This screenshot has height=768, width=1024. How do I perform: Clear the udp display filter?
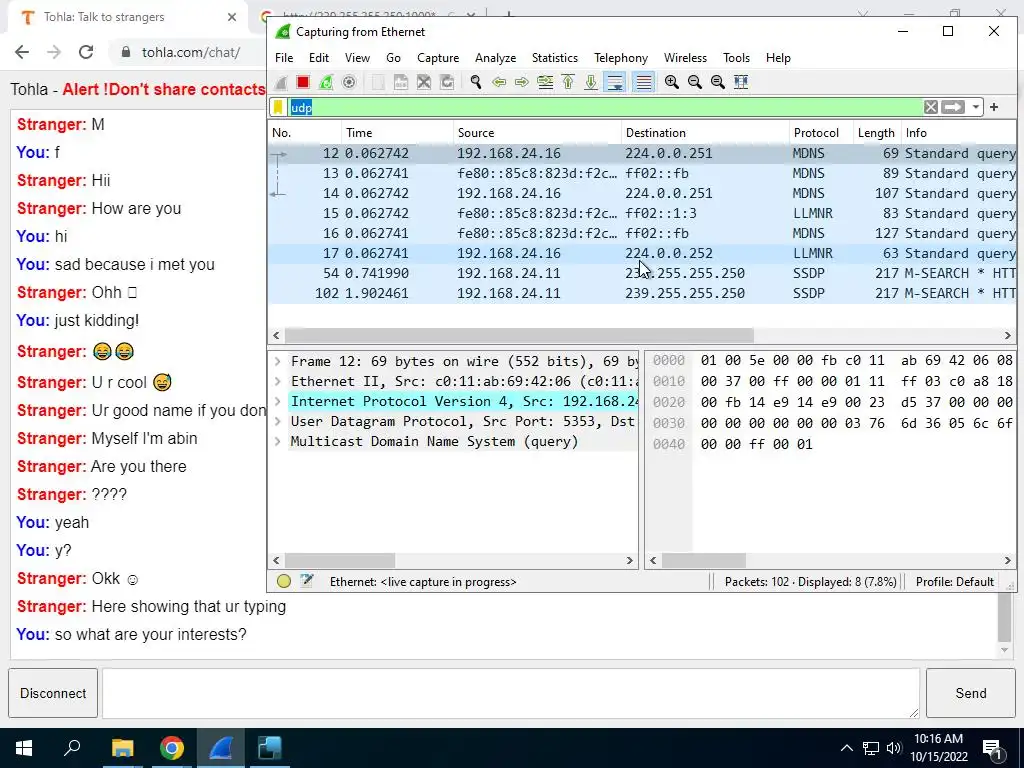tap(931, 107)
